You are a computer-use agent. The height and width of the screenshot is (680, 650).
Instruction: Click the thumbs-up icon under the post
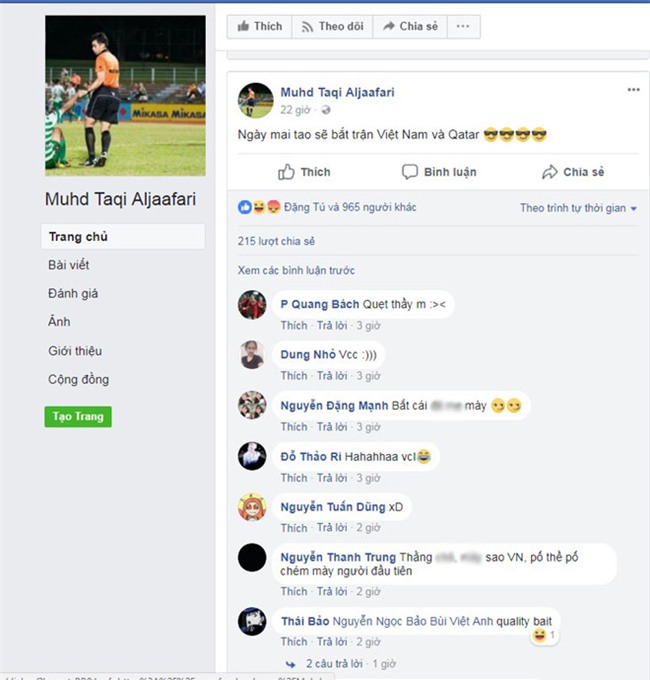point(287,172)
